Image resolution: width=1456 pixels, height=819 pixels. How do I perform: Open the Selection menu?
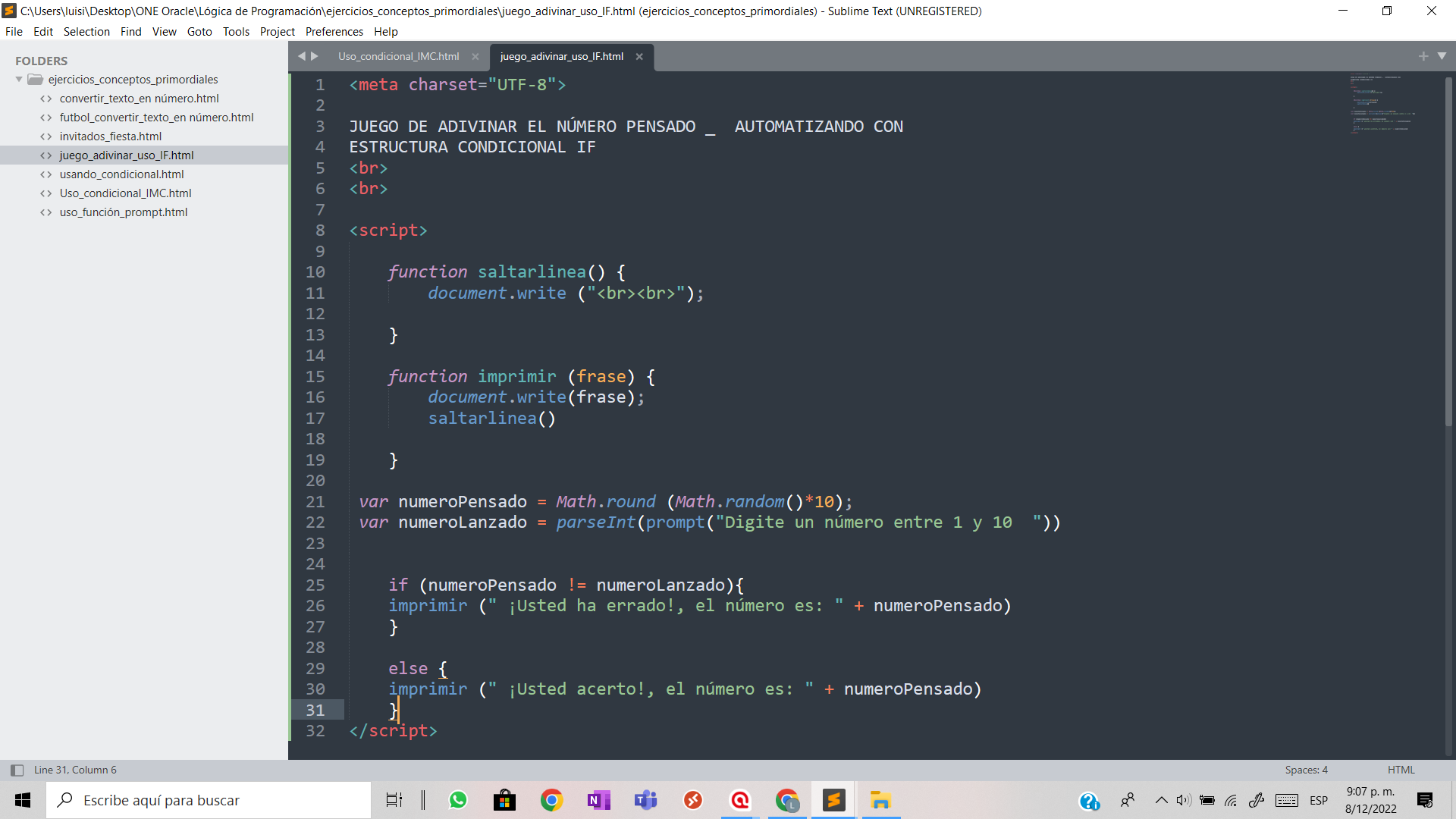point(86,31)
